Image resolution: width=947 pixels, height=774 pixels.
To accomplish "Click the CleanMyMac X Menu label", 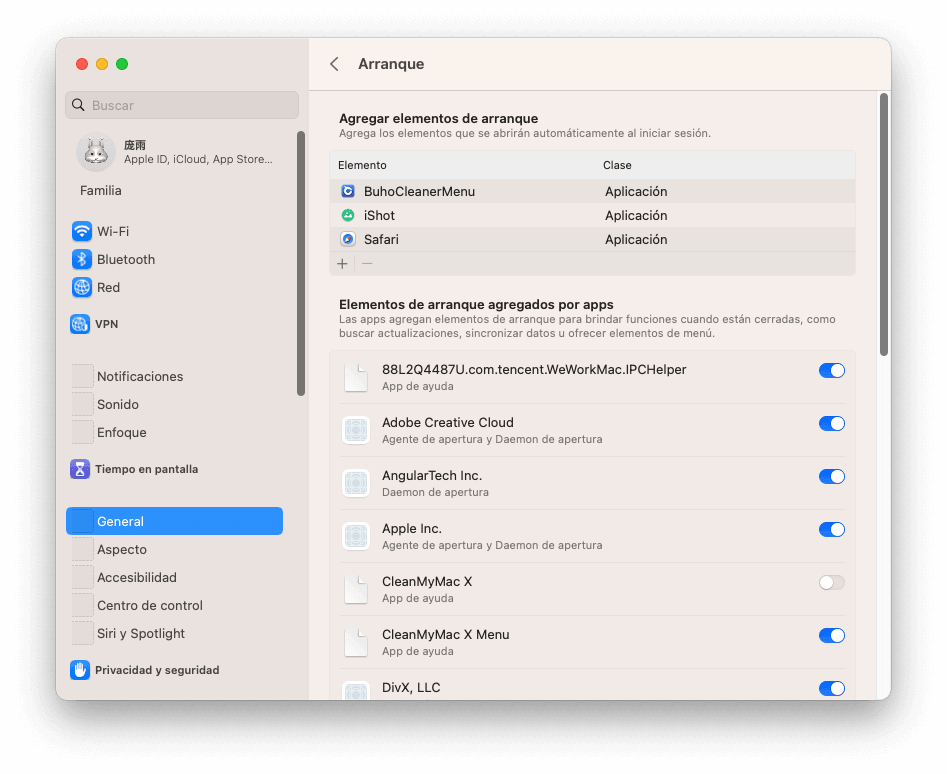I will pos(446,635).
